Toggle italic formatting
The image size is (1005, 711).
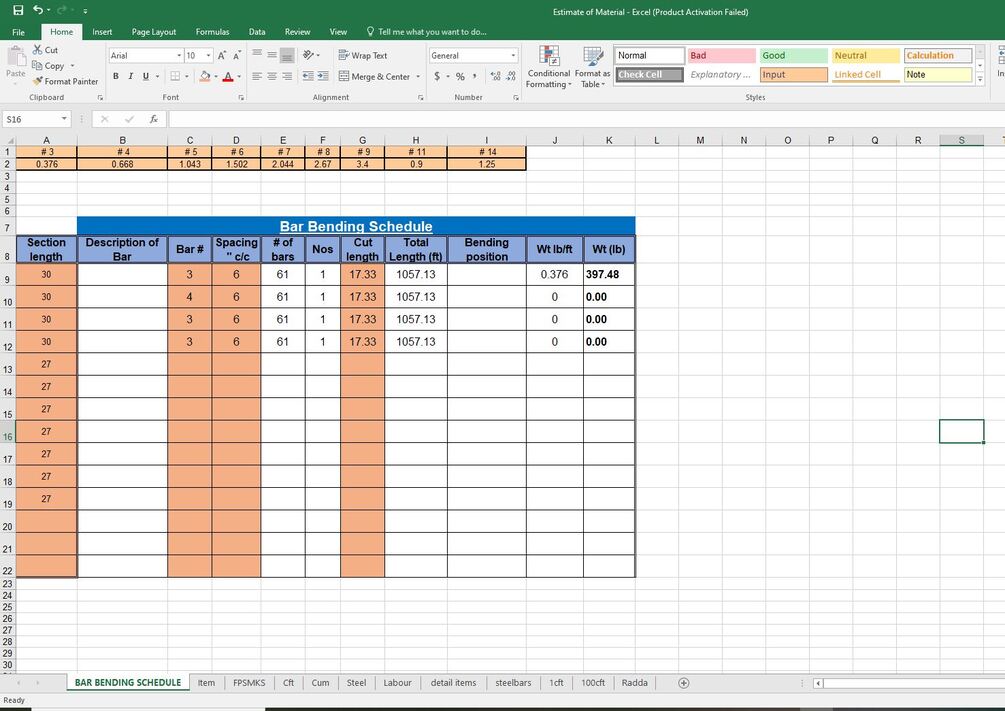click(x=131, y=76)
